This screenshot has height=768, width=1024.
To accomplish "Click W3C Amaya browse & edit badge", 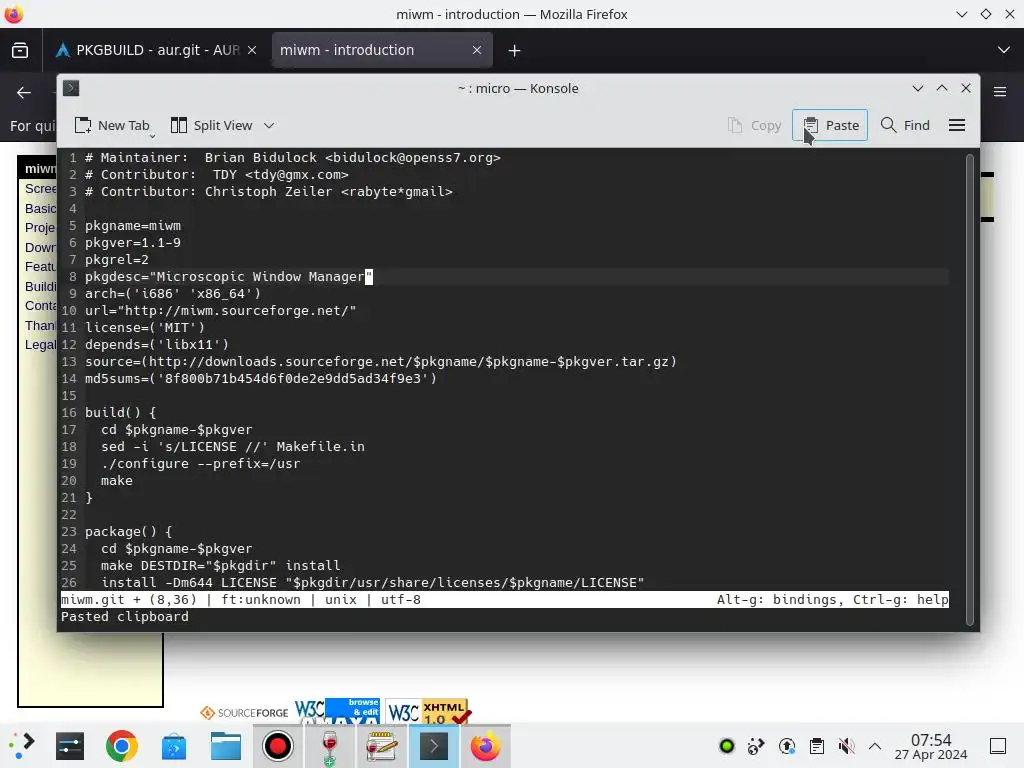I will (336, 711).
